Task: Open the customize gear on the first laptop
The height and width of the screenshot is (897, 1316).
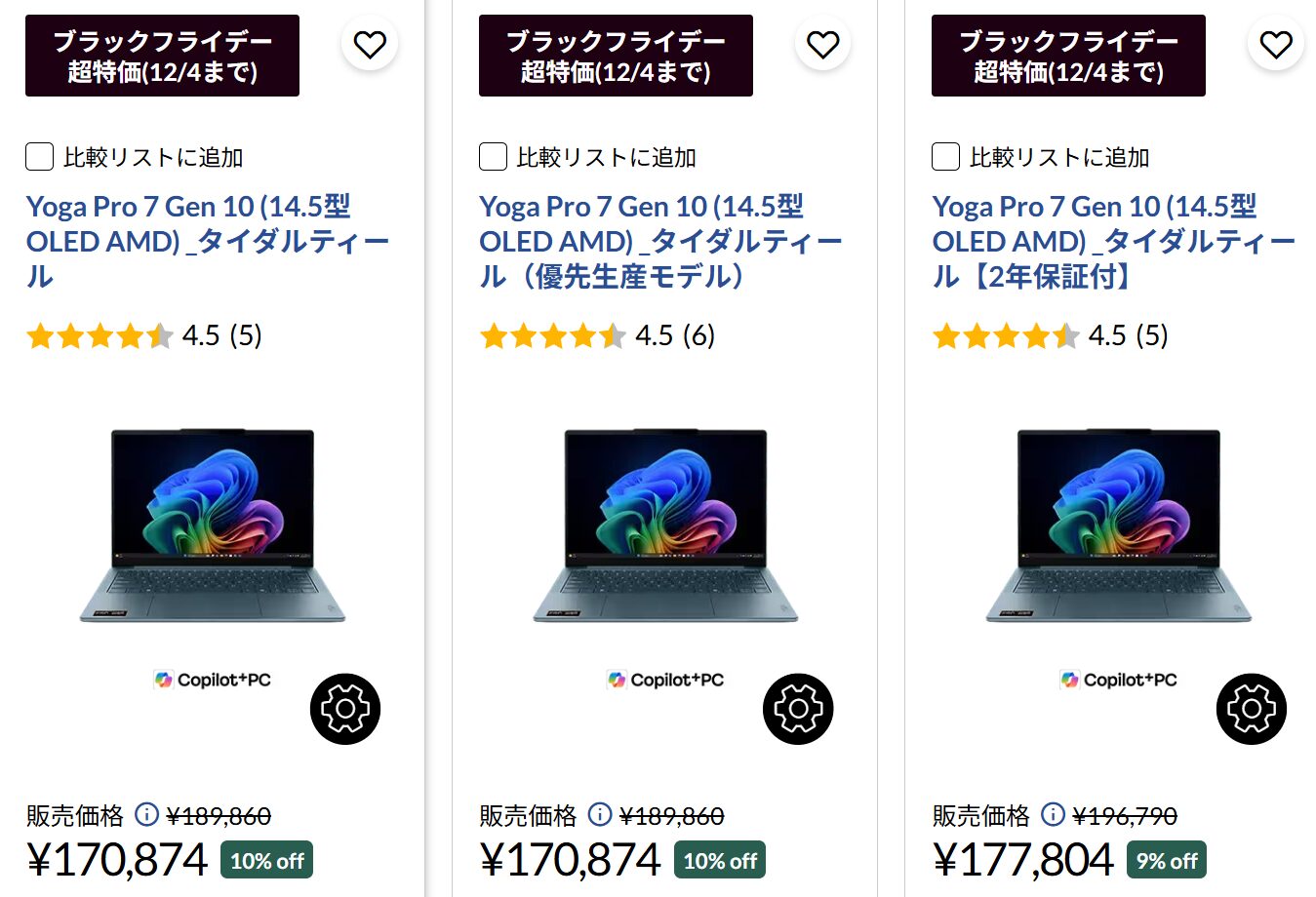Action: 345,709
